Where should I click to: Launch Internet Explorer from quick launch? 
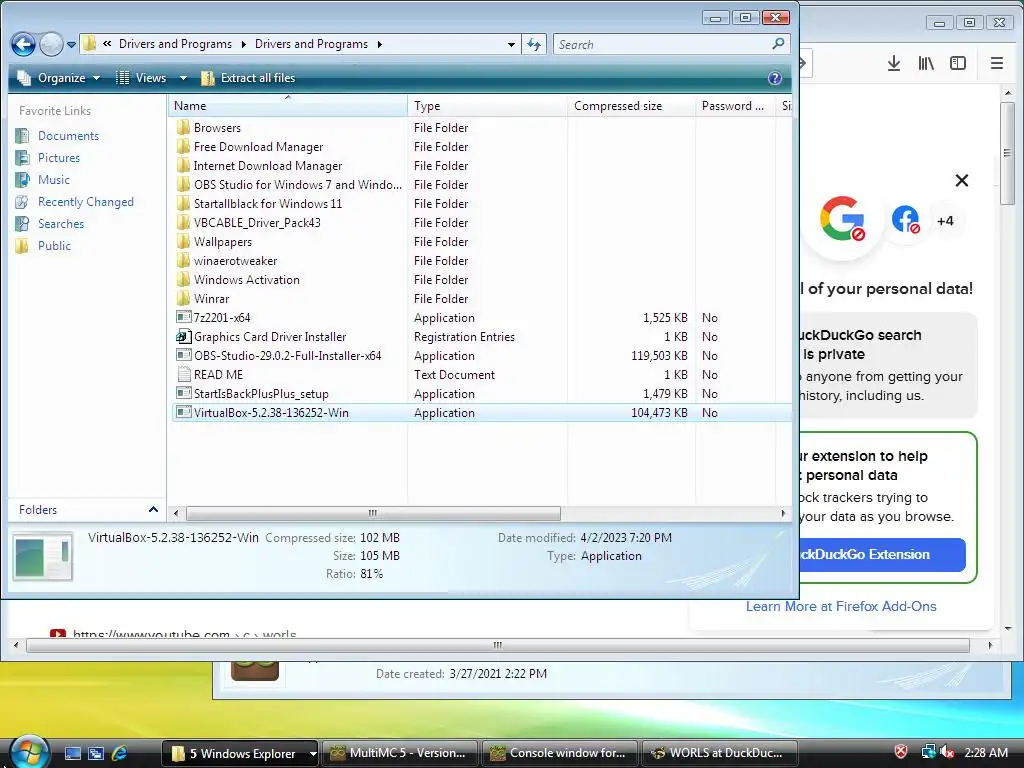coord(120,753)
